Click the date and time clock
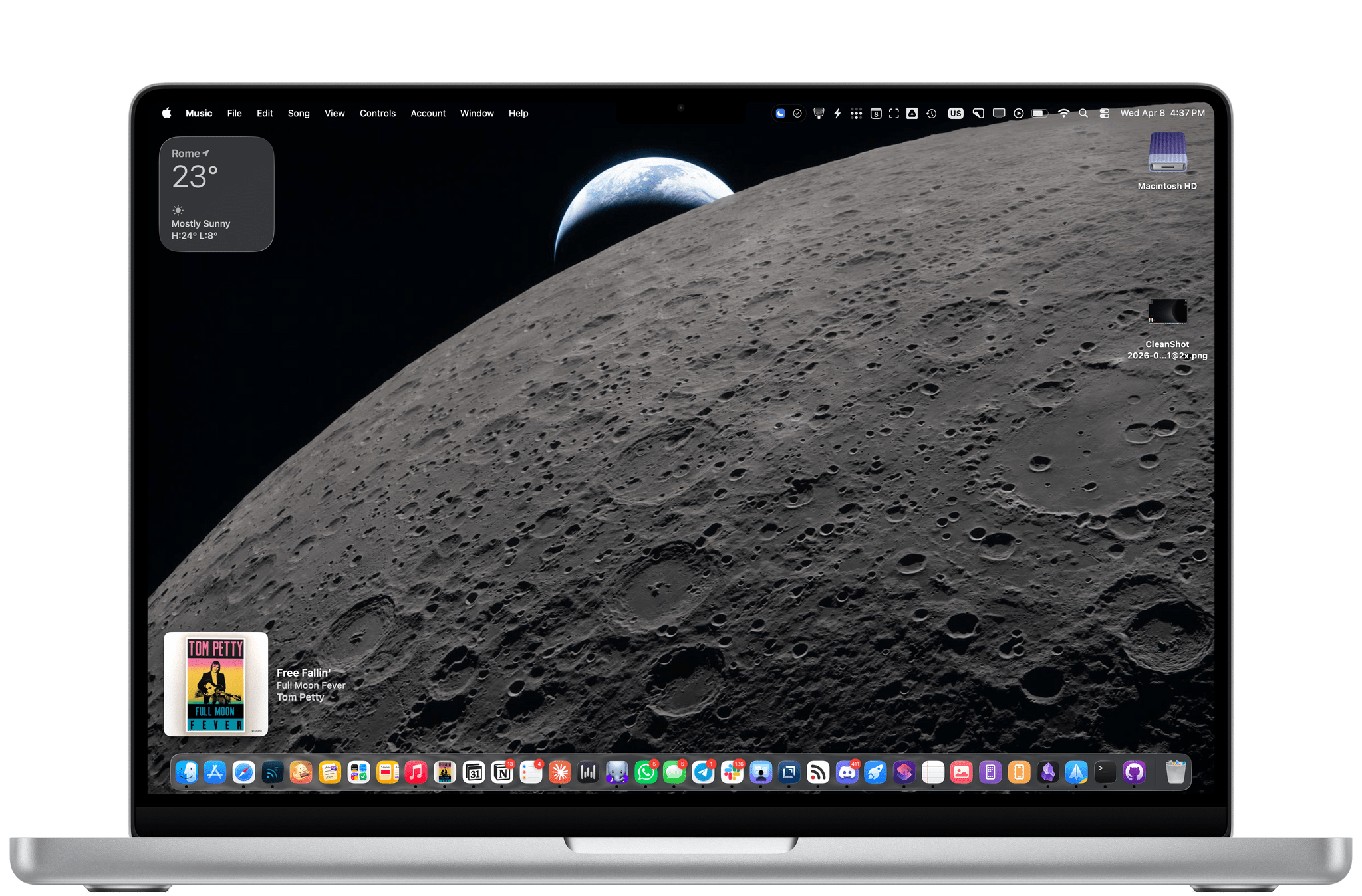 [1162, 114]
